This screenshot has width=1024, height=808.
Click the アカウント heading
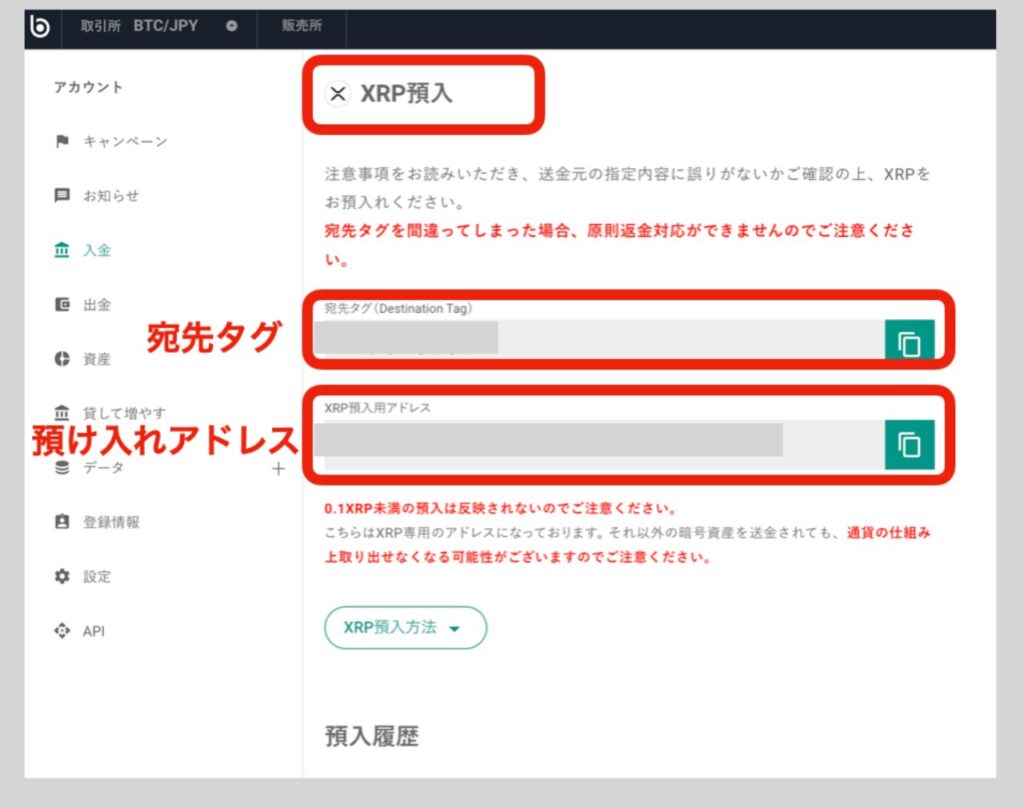90,88
